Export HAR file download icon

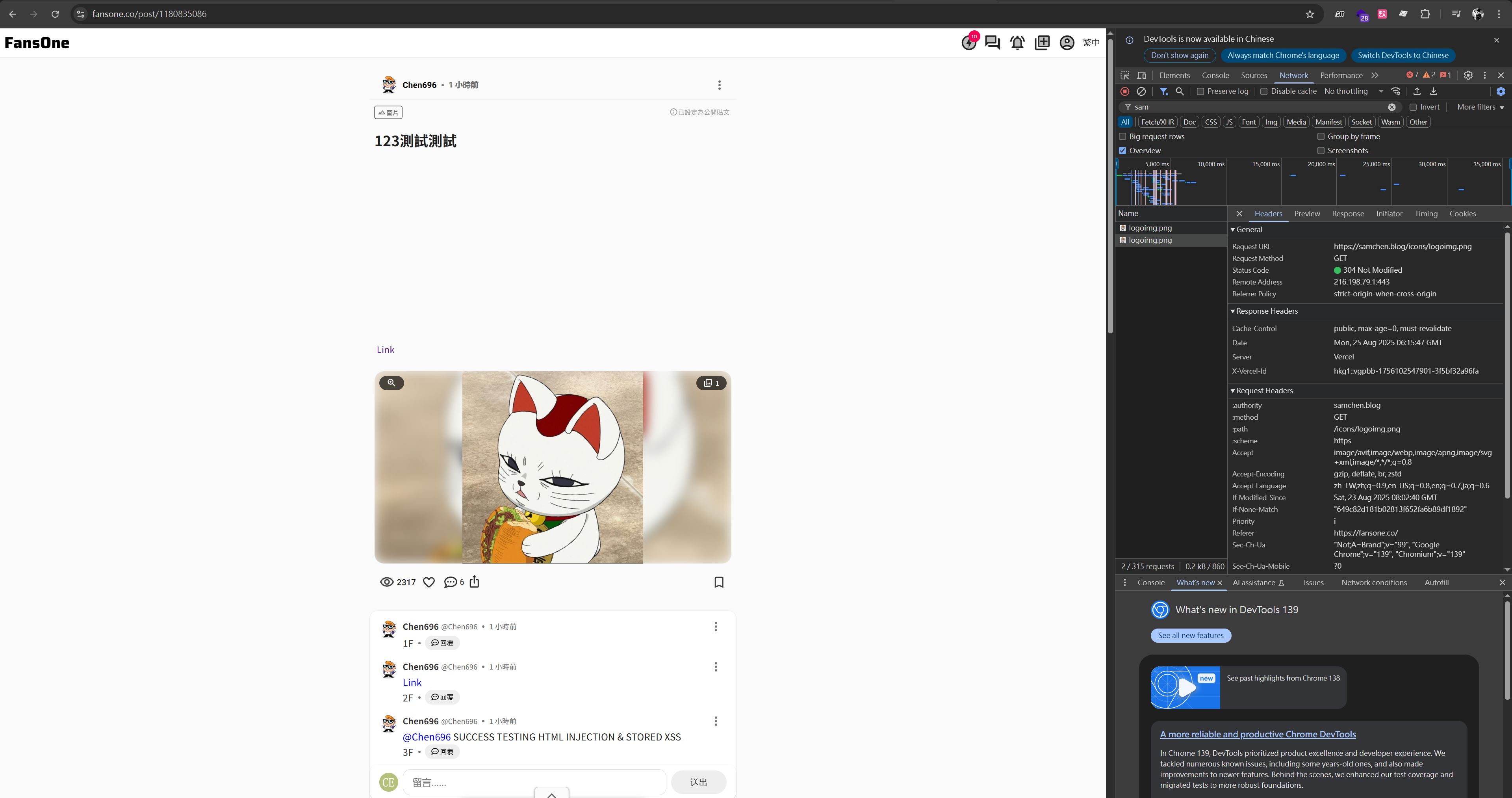click(x=1433, y=91)
